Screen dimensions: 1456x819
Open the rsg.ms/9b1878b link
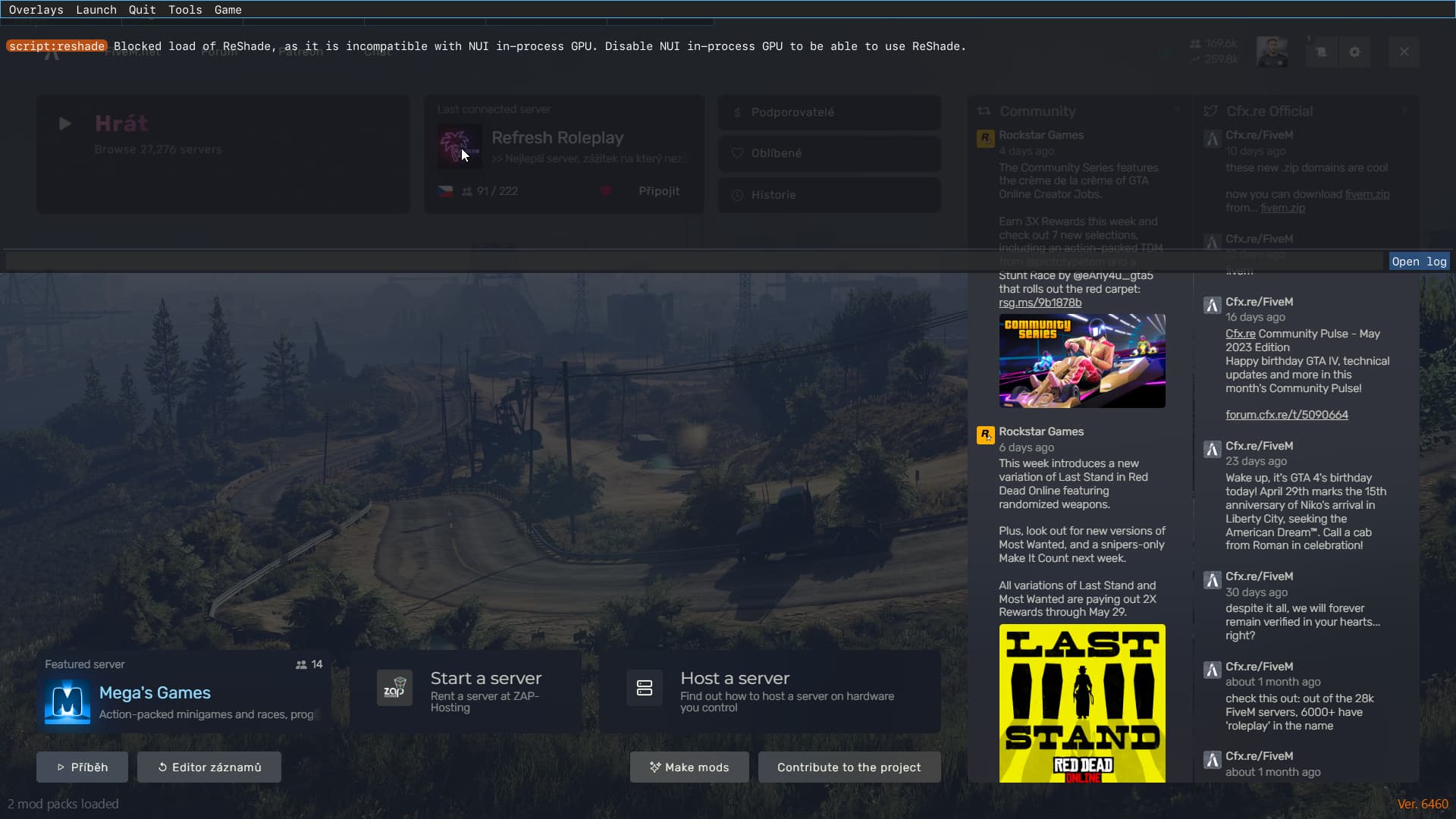1040,303
